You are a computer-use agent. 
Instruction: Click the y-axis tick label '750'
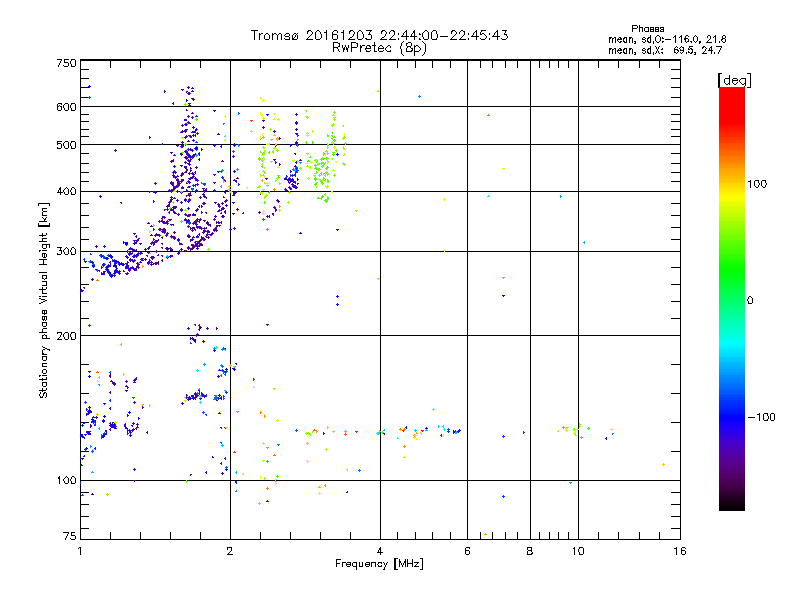pyautogui.click(x=66, y=63)
